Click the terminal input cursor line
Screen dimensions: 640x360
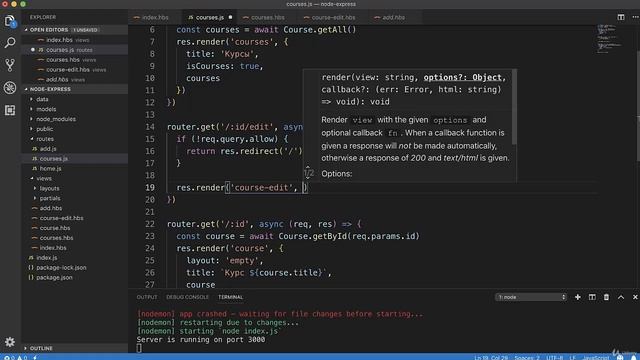139,348
